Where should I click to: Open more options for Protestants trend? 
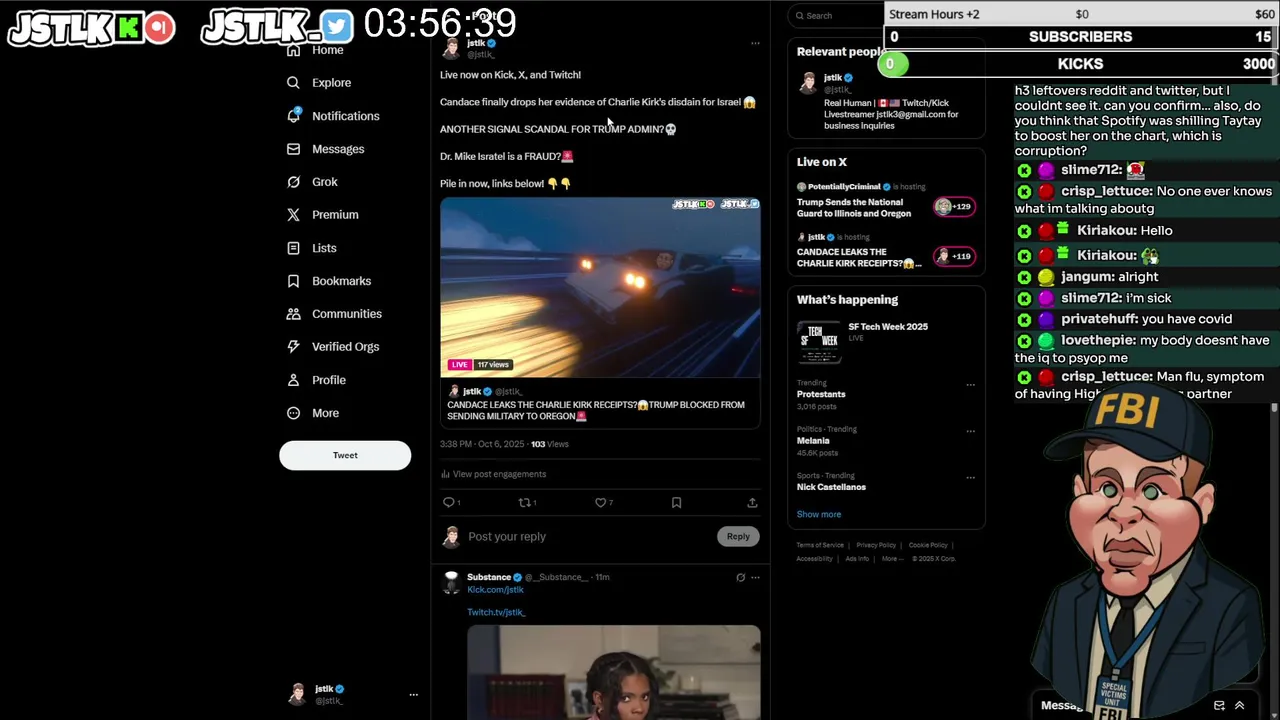[x=970, y=385]
